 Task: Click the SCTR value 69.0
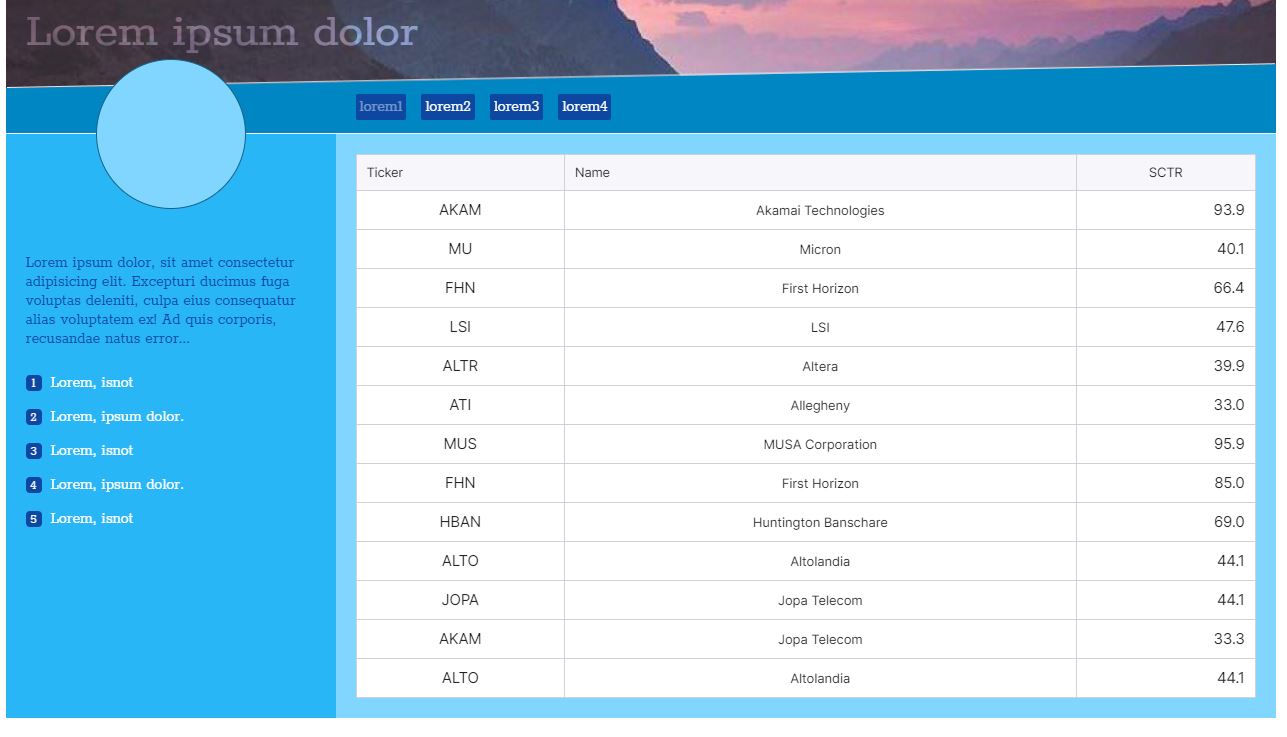(x=1166, y=522)
